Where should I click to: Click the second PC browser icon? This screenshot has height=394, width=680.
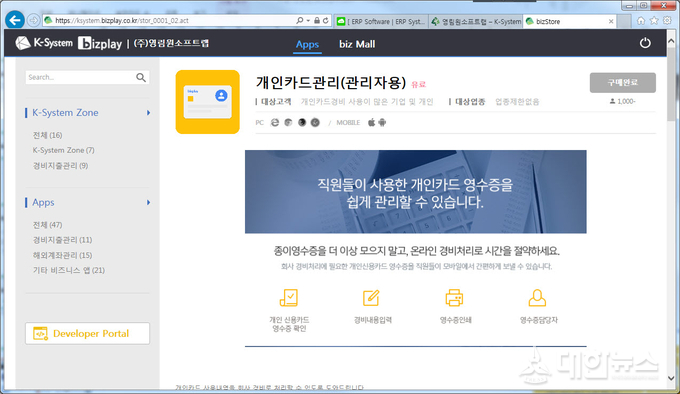point(288,123)
